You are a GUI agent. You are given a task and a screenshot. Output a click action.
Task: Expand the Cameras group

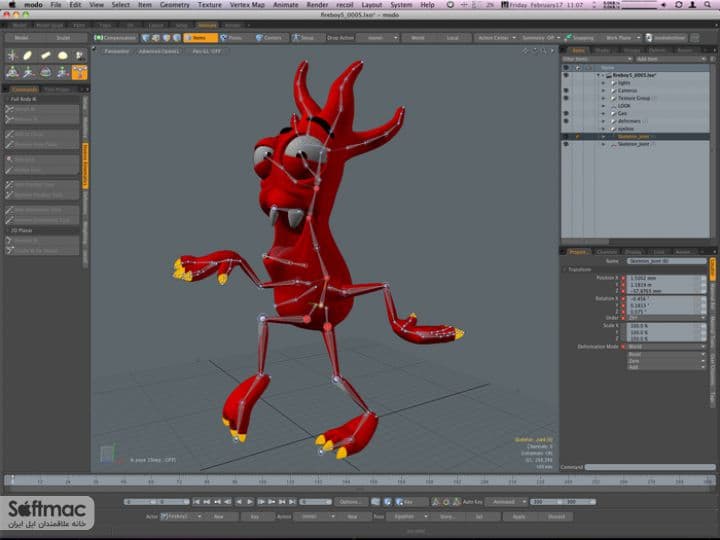point(604,90)
